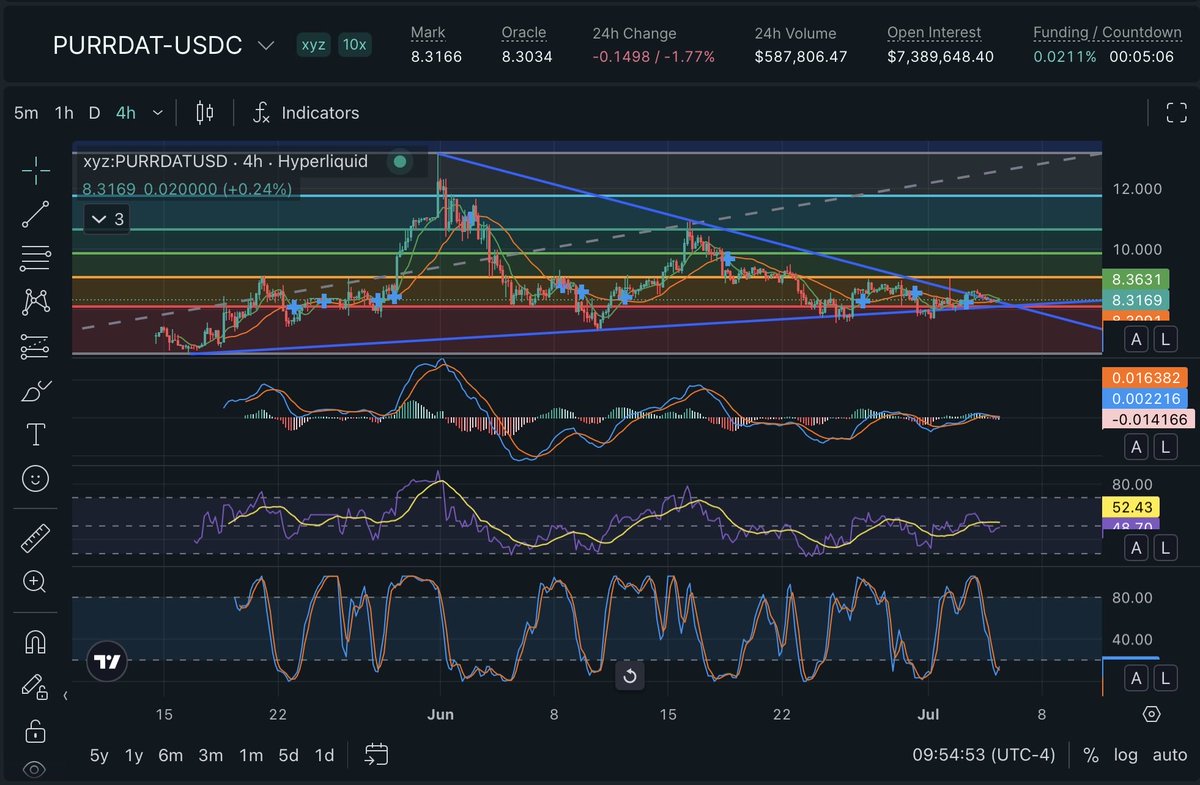
Task: Open the timeframe dropdown next to 4h
Action: [157, 113]
